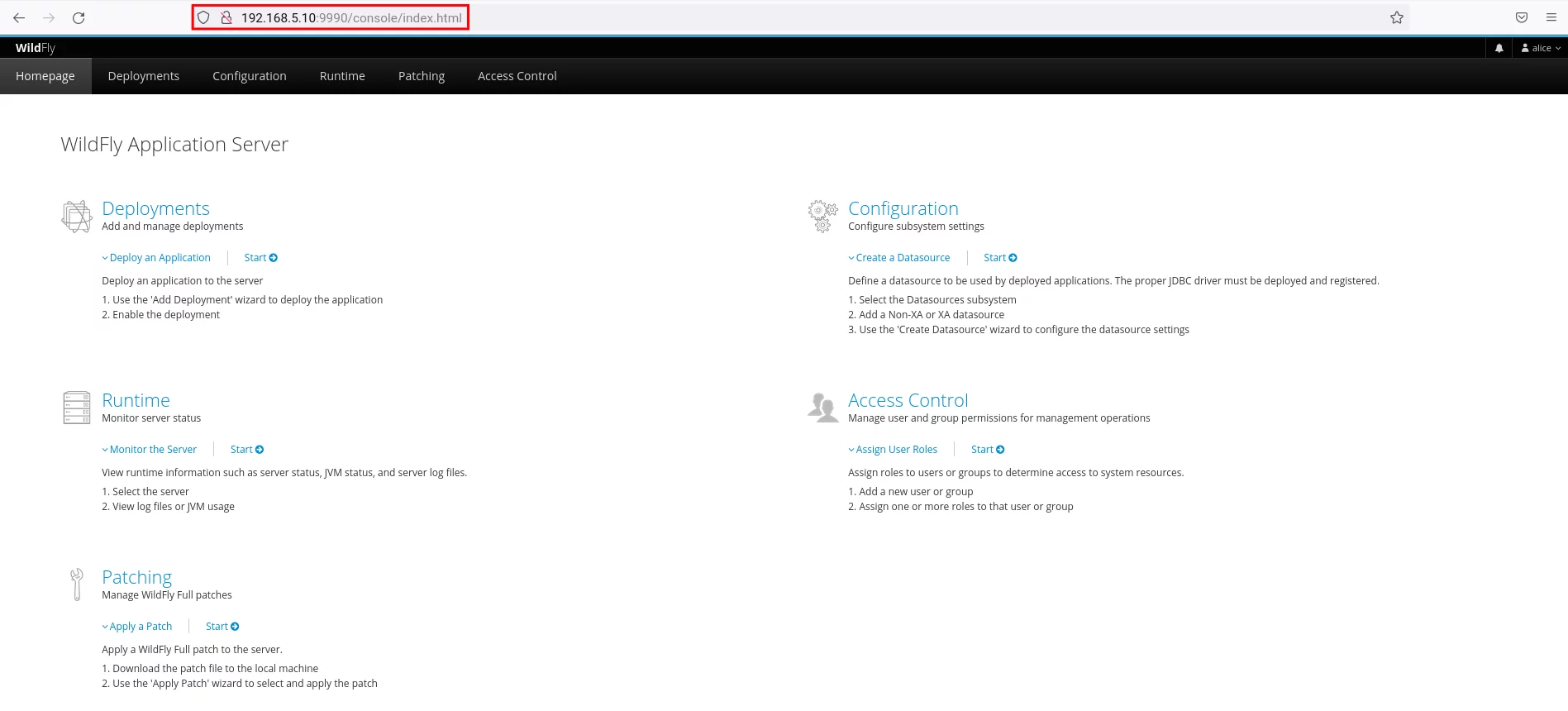Click the Deployments section icon
The height and width of the screenshot is (711, 1568).
76,217
